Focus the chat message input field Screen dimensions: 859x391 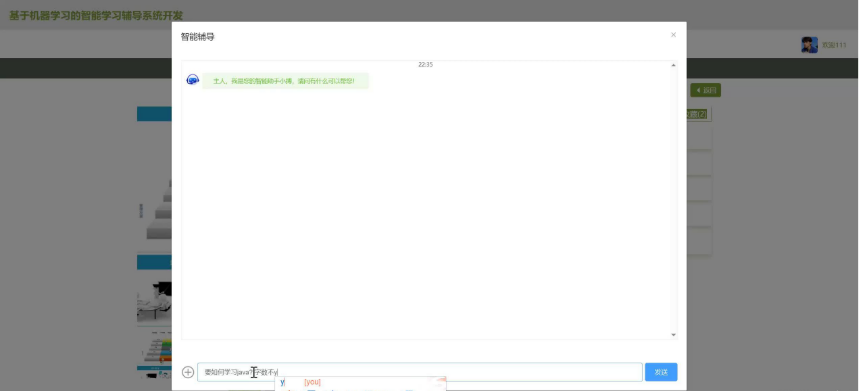(x=420, y=372)
